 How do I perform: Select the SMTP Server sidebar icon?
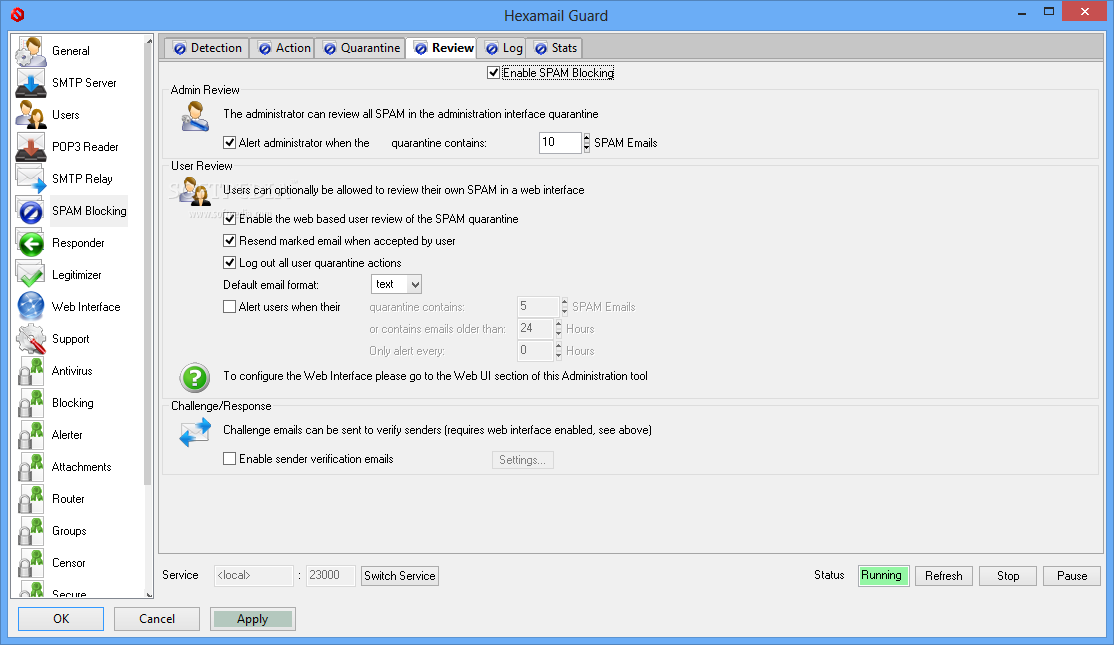tap(31, 83)
